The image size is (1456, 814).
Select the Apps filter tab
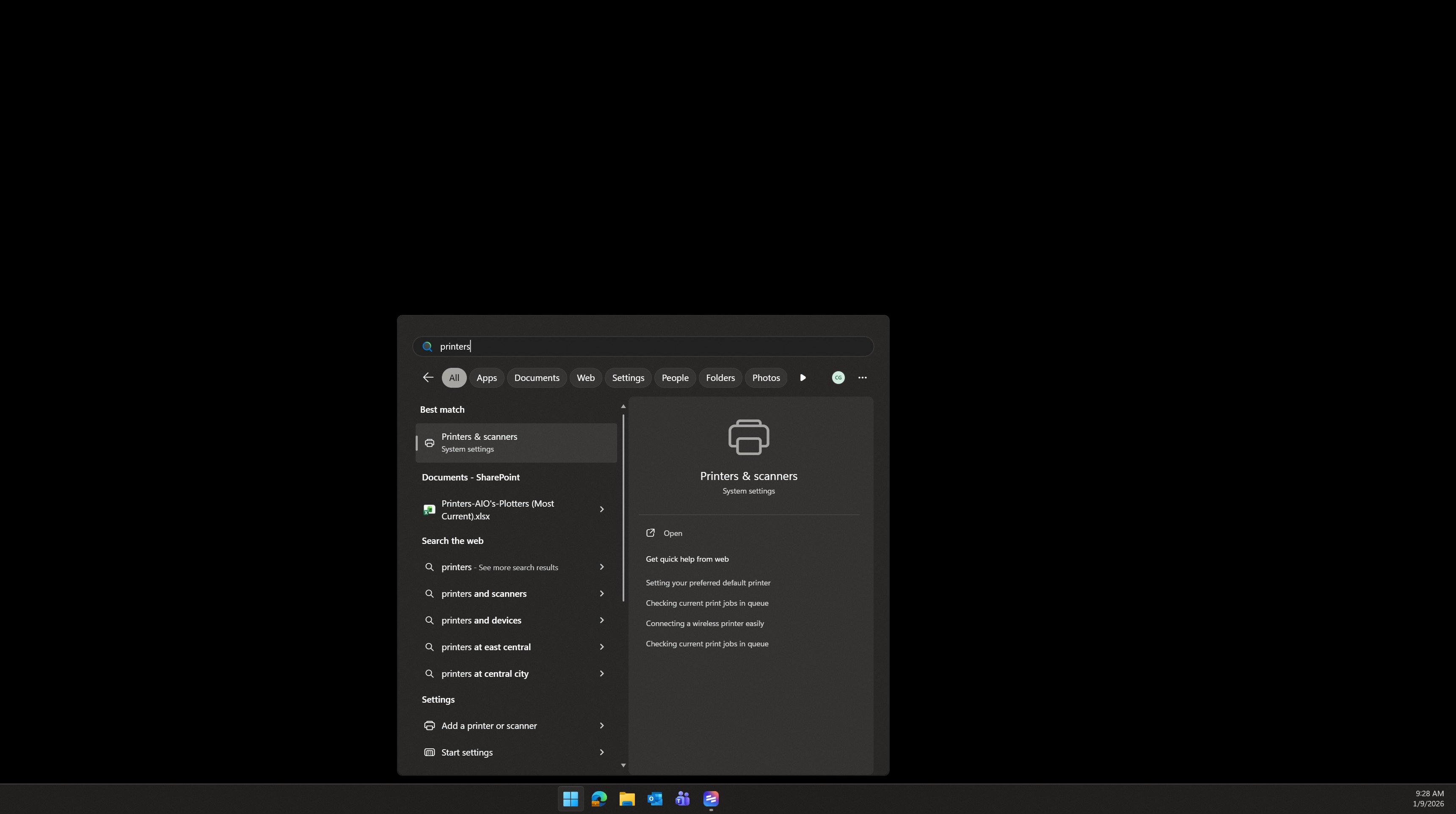[486, 378]
